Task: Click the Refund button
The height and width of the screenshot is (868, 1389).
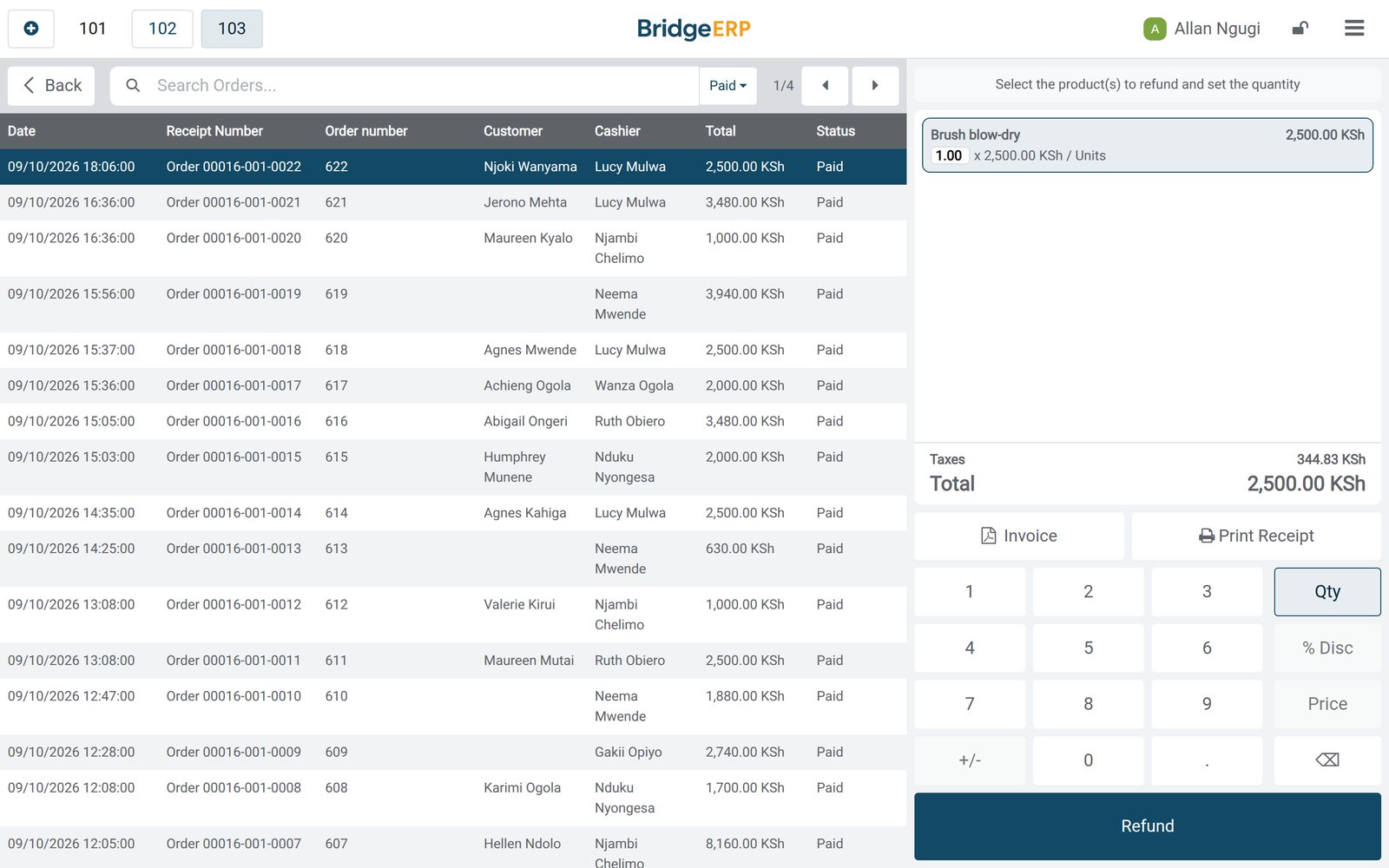Action: 1148,826
